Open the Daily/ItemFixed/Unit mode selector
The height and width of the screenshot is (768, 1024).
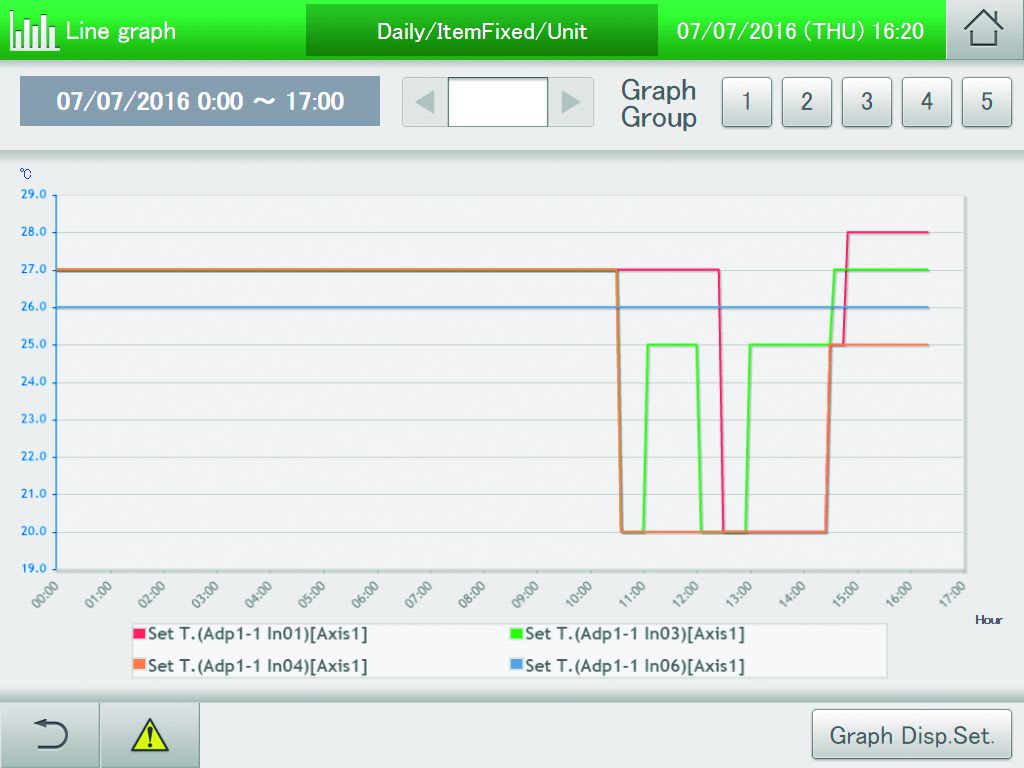[481, 31]
